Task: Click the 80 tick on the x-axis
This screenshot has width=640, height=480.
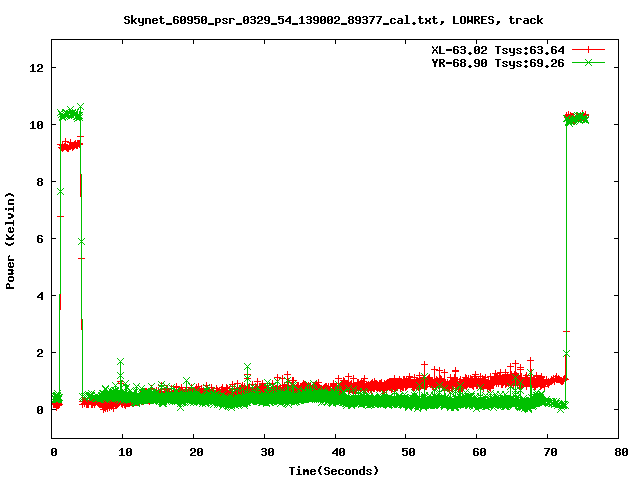Action: coord(620,452)
